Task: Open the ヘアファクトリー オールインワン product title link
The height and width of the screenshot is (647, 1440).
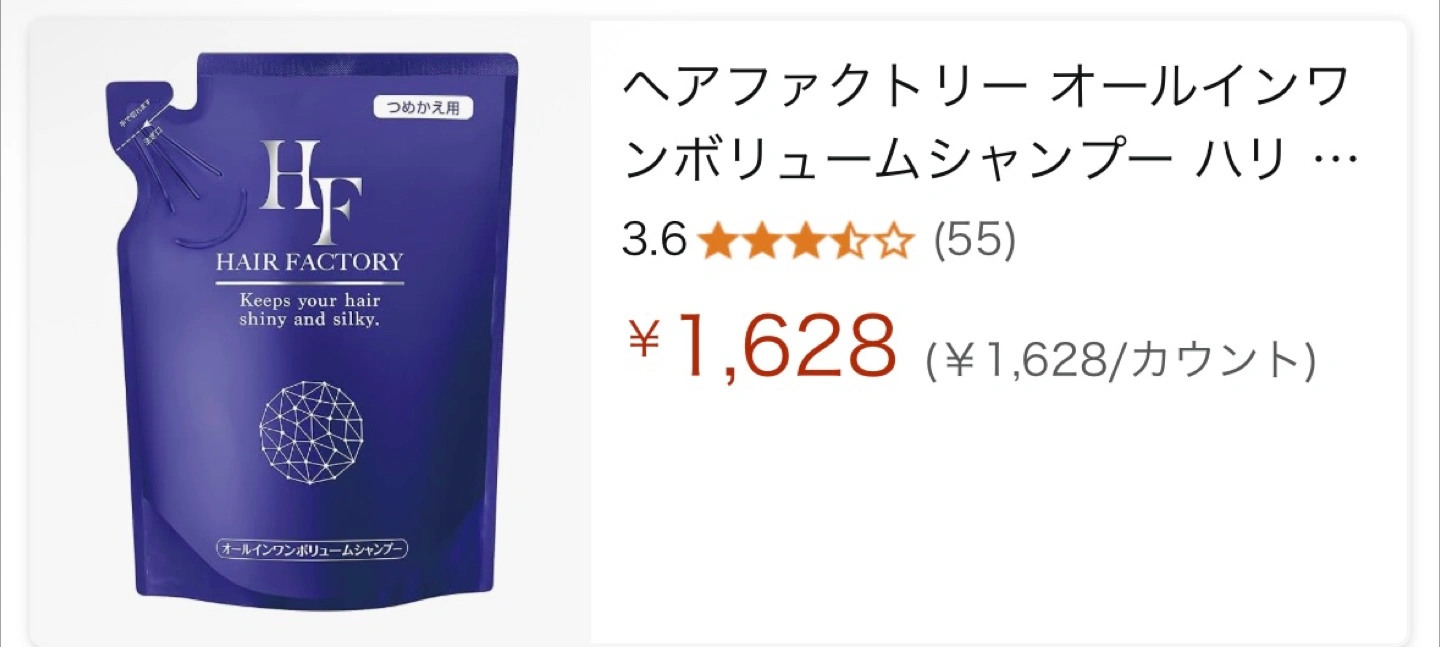Action: coord(991,127)
